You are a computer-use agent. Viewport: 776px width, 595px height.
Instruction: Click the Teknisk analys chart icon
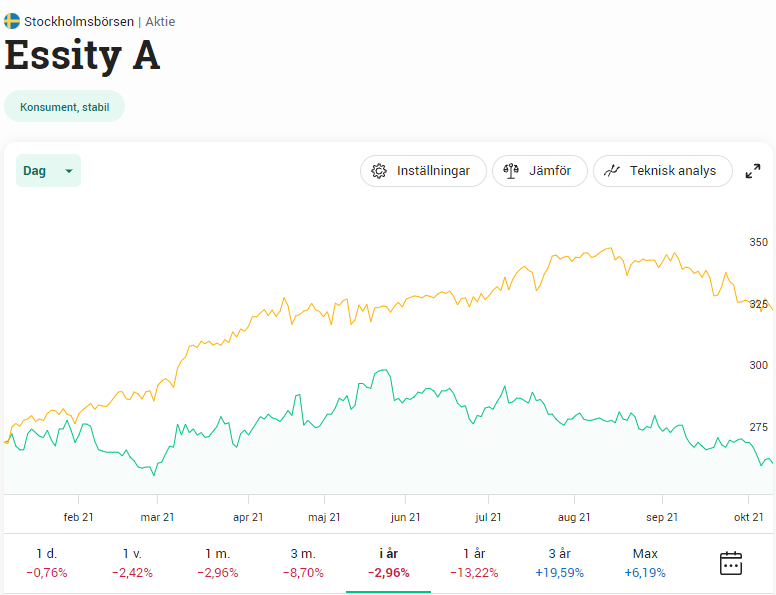(612, 171)
